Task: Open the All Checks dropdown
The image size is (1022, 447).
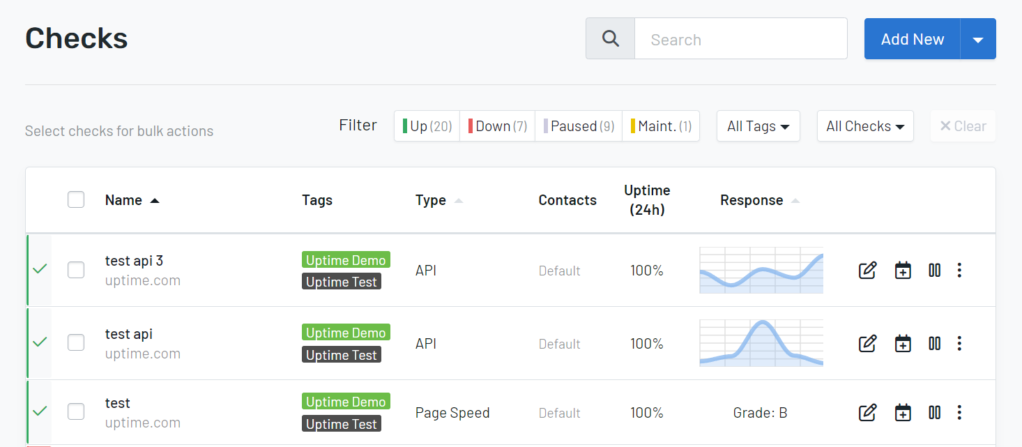Action: (x=864, y=126)
